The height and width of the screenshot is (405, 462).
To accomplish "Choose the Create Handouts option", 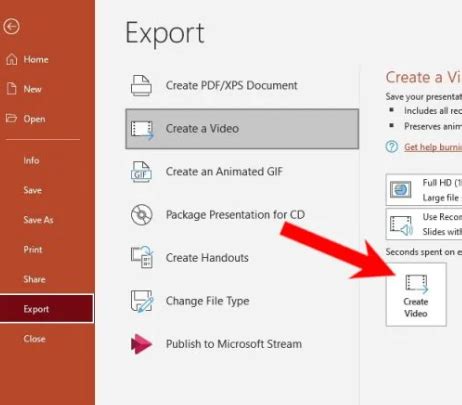I will click(242, 258).
